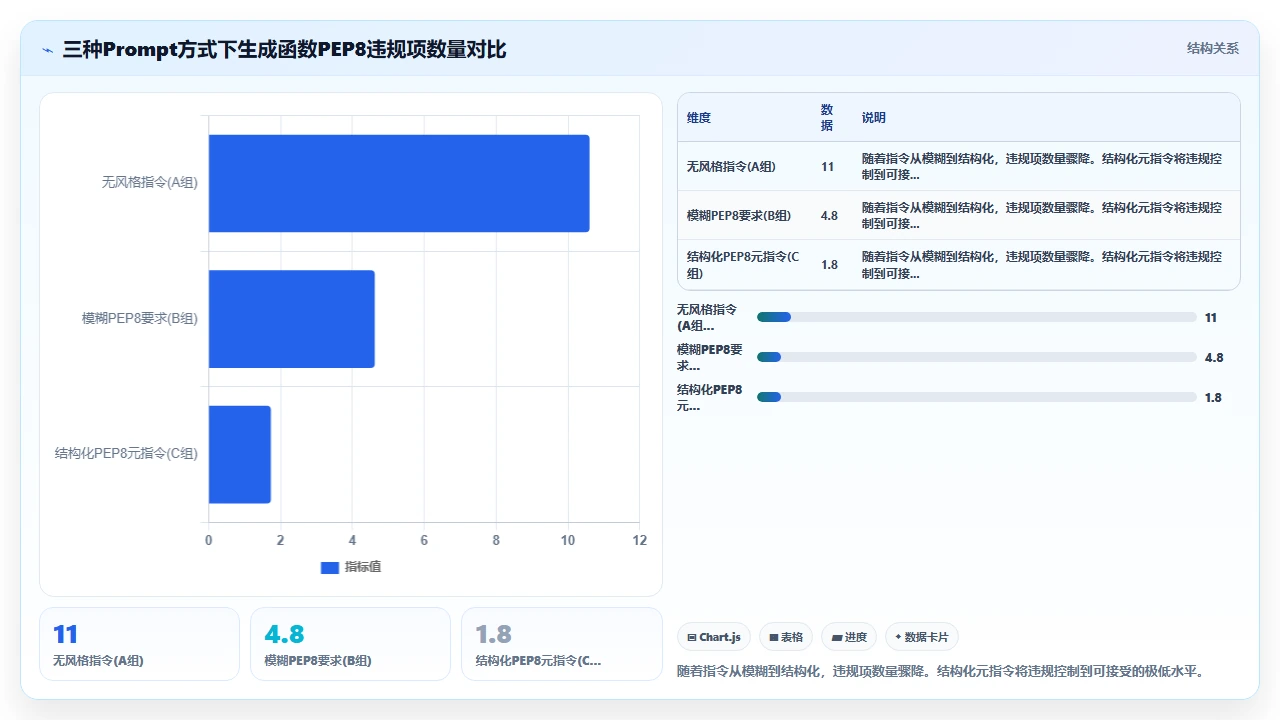Click the progress label 模糊PEP8要求...
Image resolution: width=1280 pixels, height=720 pixels.
point(711,357)
